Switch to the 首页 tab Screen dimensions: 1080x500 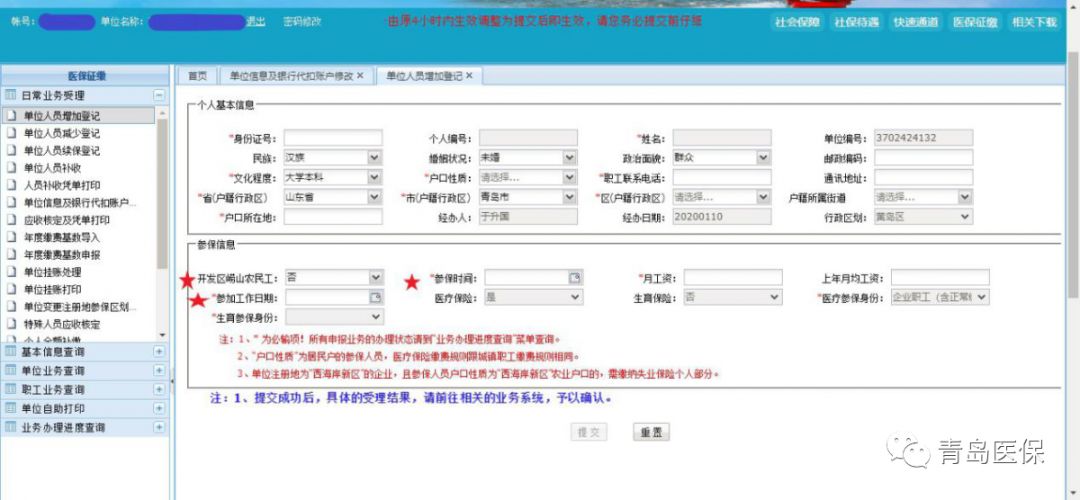(x=198, y=76)
